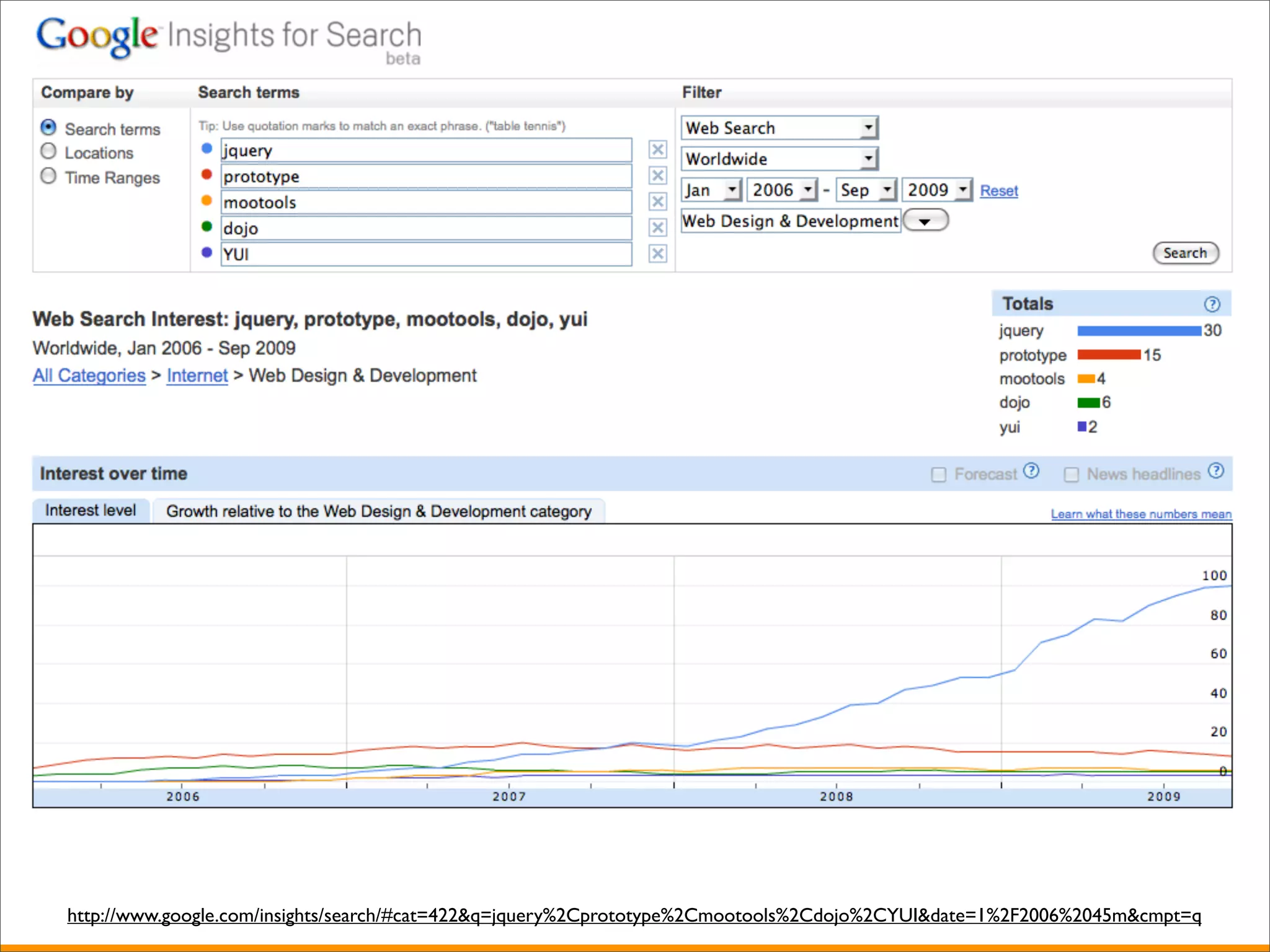
Task: Click the jquery totals bar
Action: tap(1139, 331)
